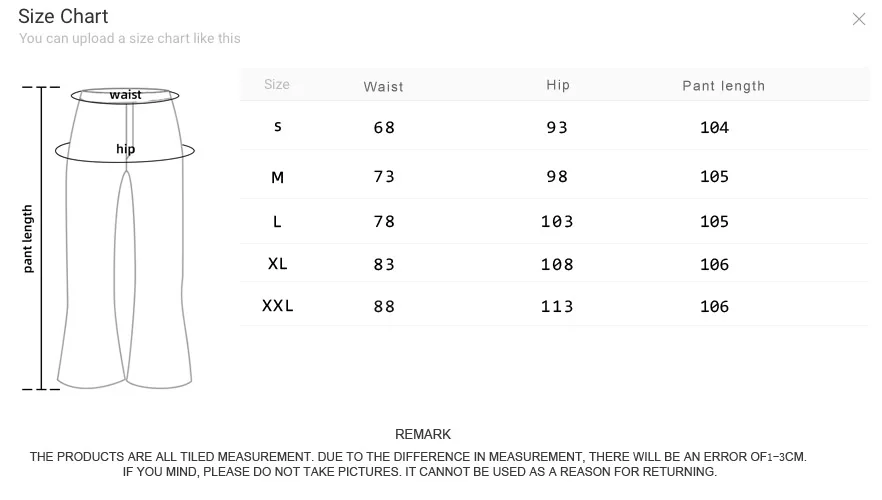Click the vertical pant length label
882x500 pixels.
28,238
